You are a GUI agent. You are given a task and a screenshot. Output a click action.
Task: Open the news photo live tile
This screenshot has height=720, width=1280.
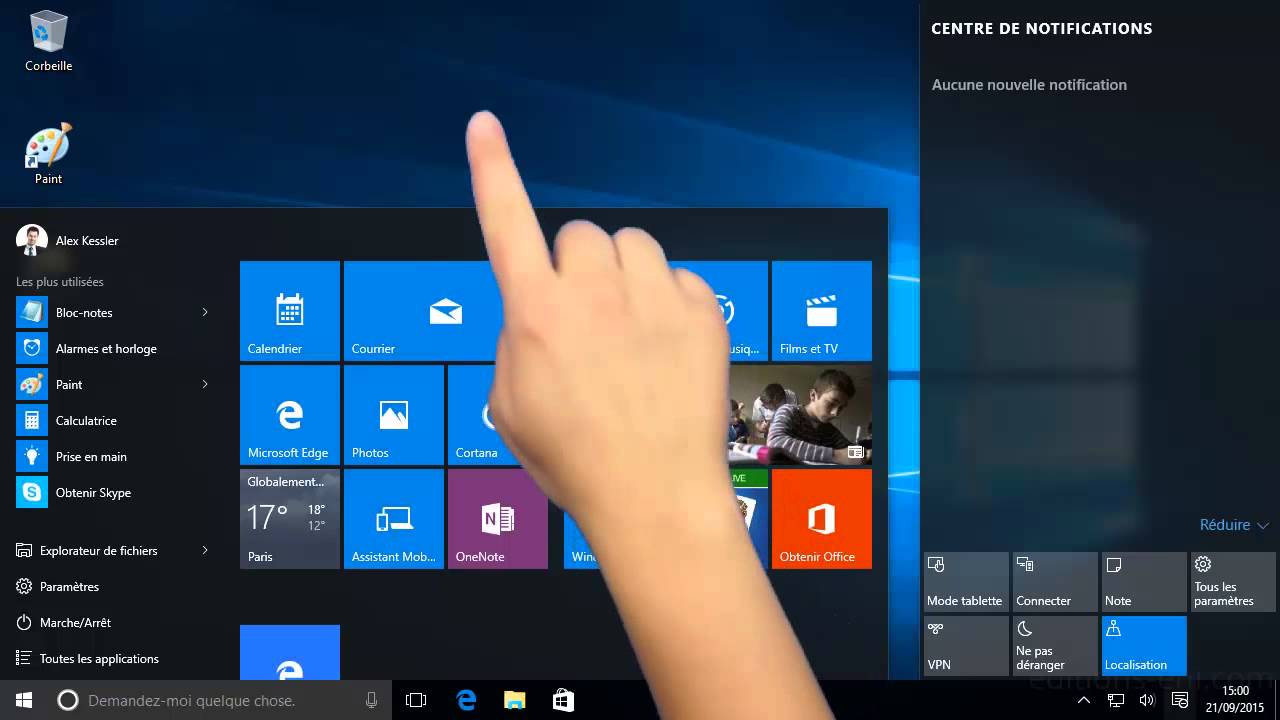point(800,415)
